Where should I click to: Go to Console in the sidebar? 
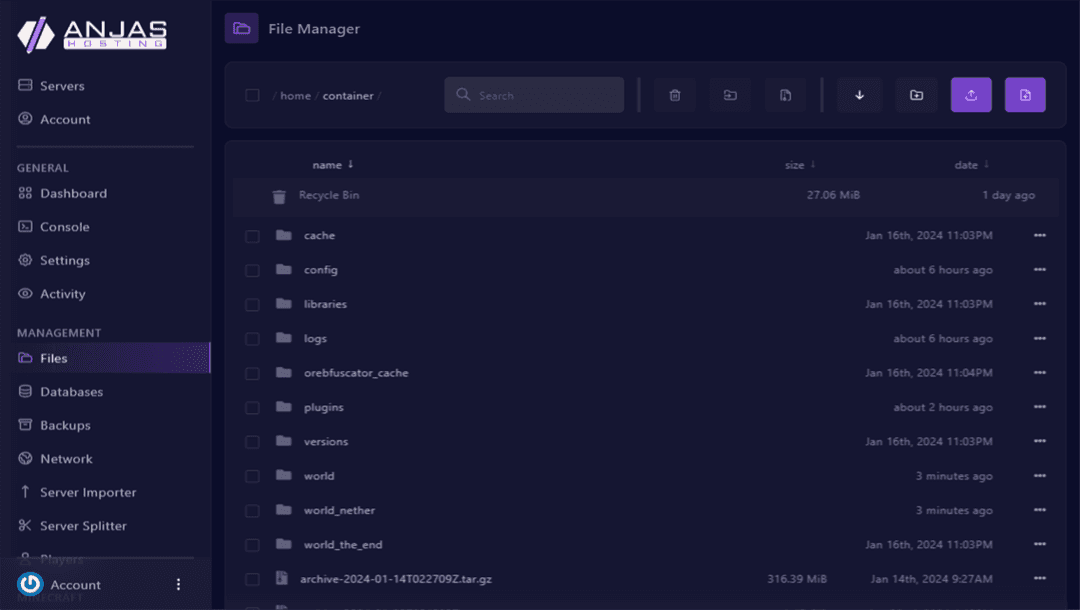point(64,227)
